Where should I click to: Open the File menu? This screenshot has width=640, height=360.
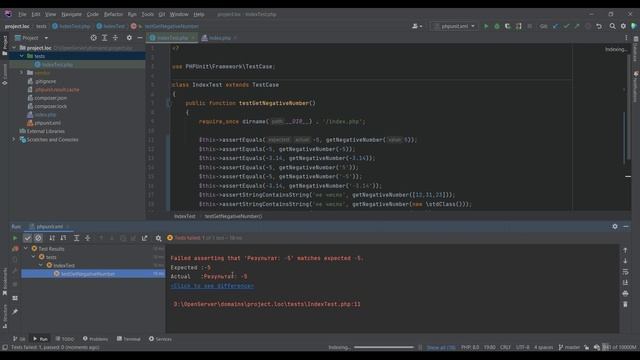[22, 14]
